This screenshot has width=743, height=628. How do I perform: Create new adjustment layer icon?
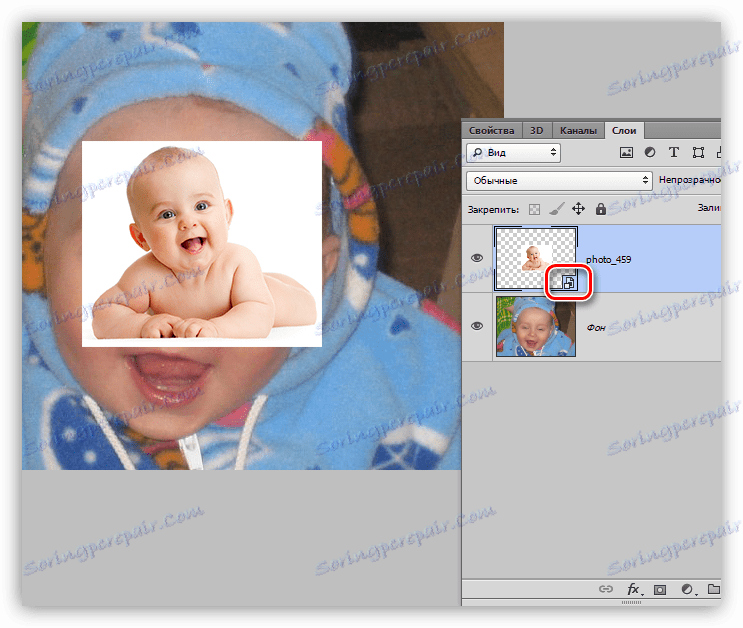coord(688,589)
